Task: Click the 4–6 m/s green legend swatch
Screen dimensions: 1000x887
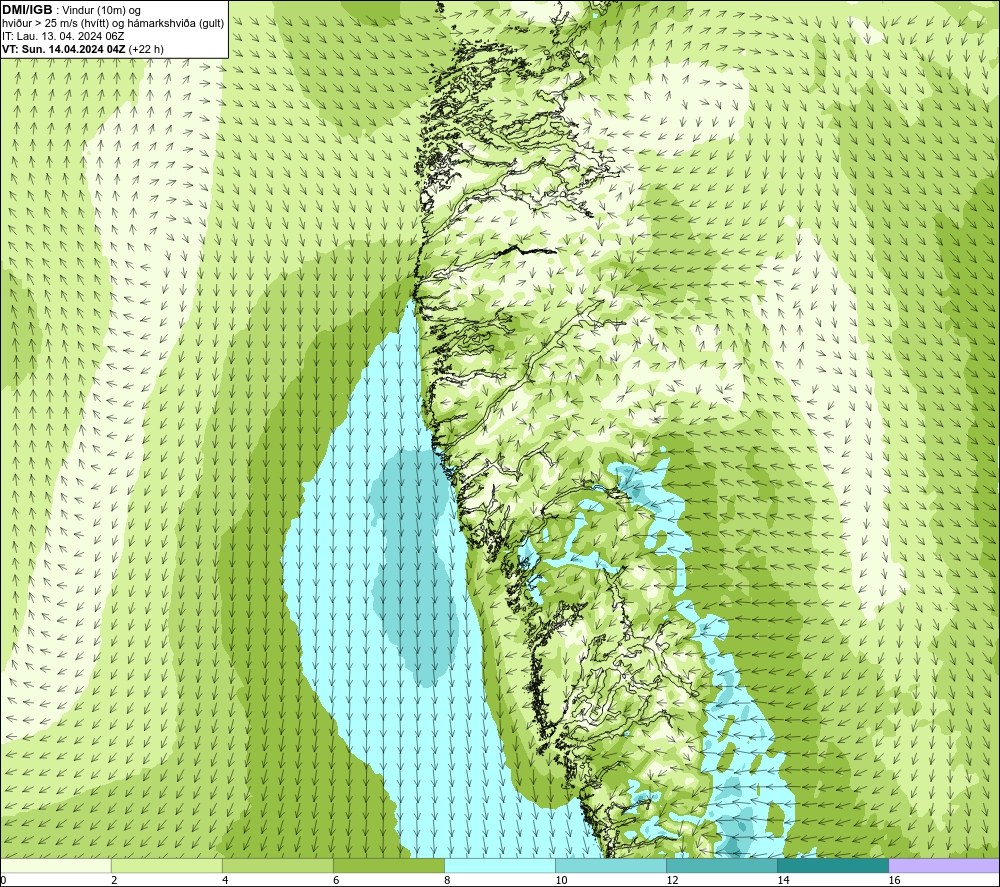Action: coord(277,866)
